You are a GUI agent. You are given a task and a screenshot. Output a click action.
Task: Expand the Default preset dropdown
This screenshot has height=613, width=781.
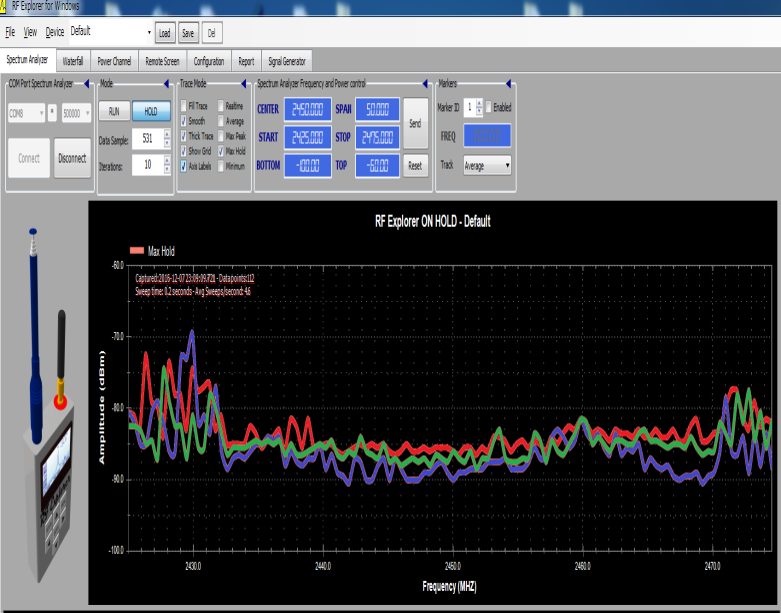[x=149, y=33]
